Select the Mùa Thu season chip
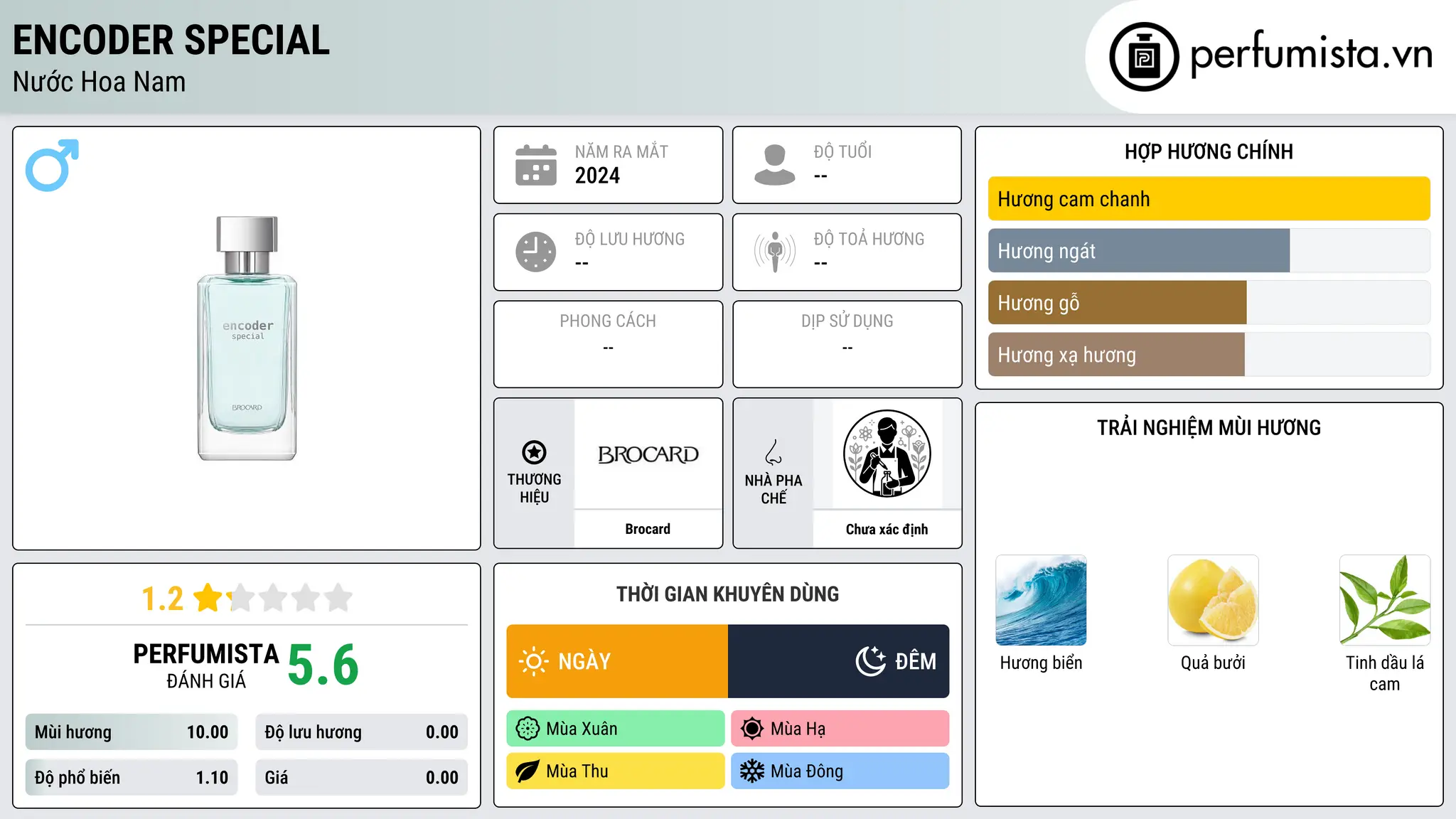Viewport: 1456px width, 819px height. (616, 771)
